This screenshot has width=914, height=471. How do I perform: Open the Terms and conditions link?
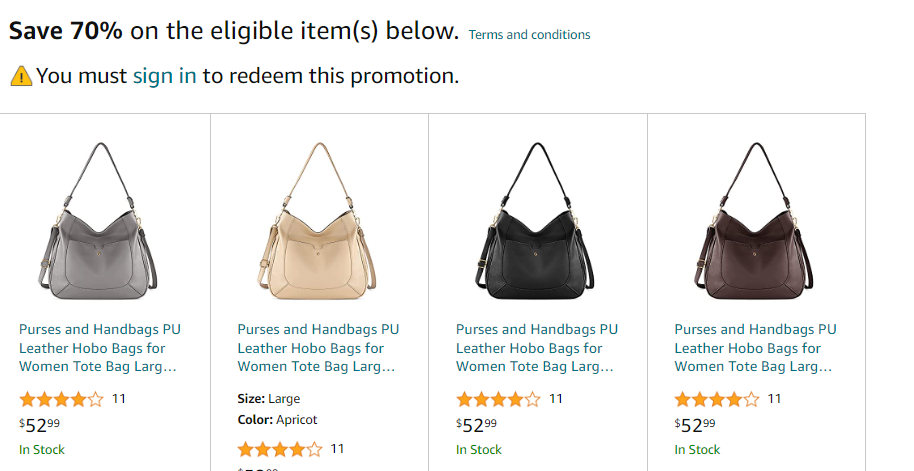pyautogui.click(x=529, y=35)
